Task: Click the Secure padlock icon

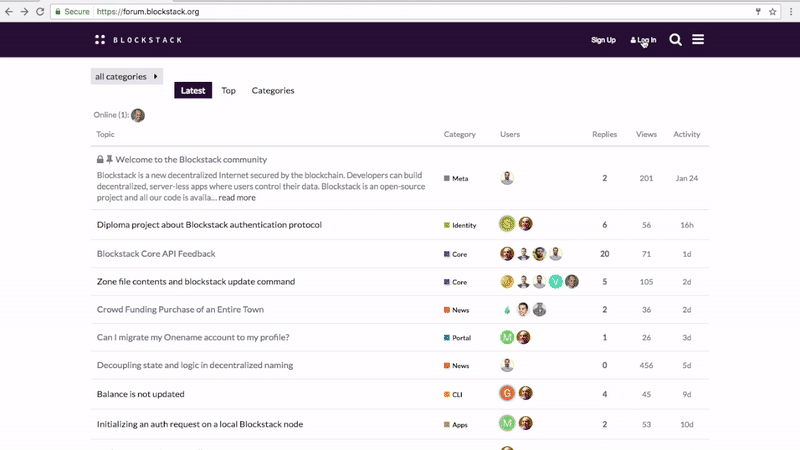Action: [x=58, y=11]
